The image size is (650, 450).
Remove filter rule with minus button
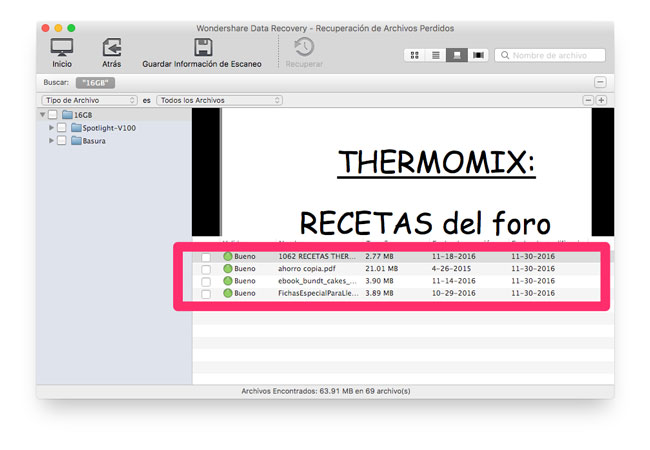(588, 100)
